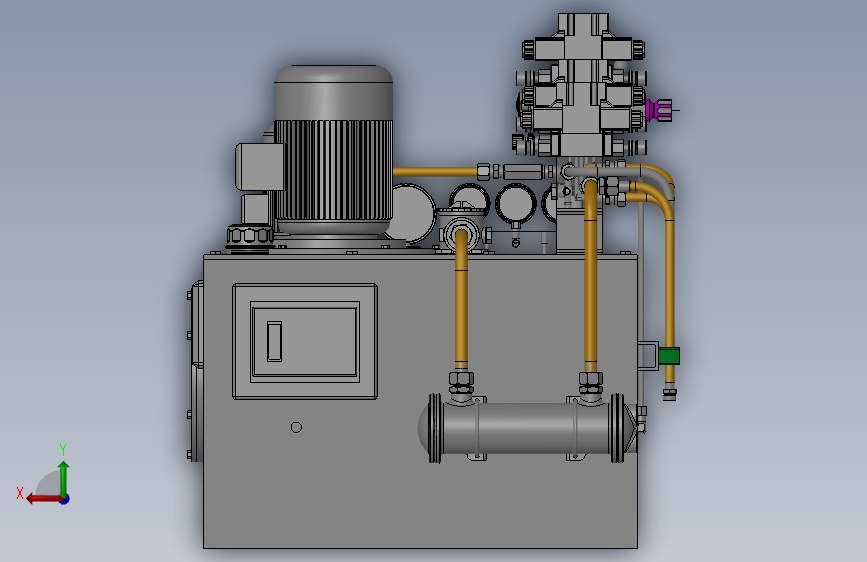867x562 pixels.
Task: Select the magenta fitting on the valve stack
Action: (658, 110)
